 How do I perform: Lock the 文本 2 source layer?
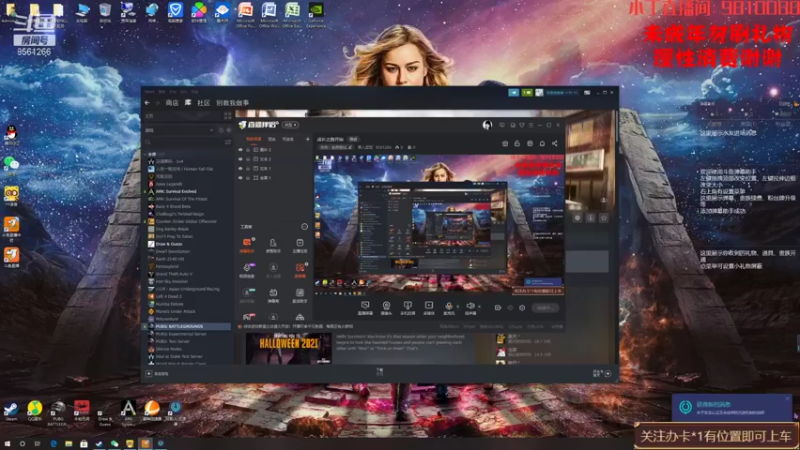[248, 159]
